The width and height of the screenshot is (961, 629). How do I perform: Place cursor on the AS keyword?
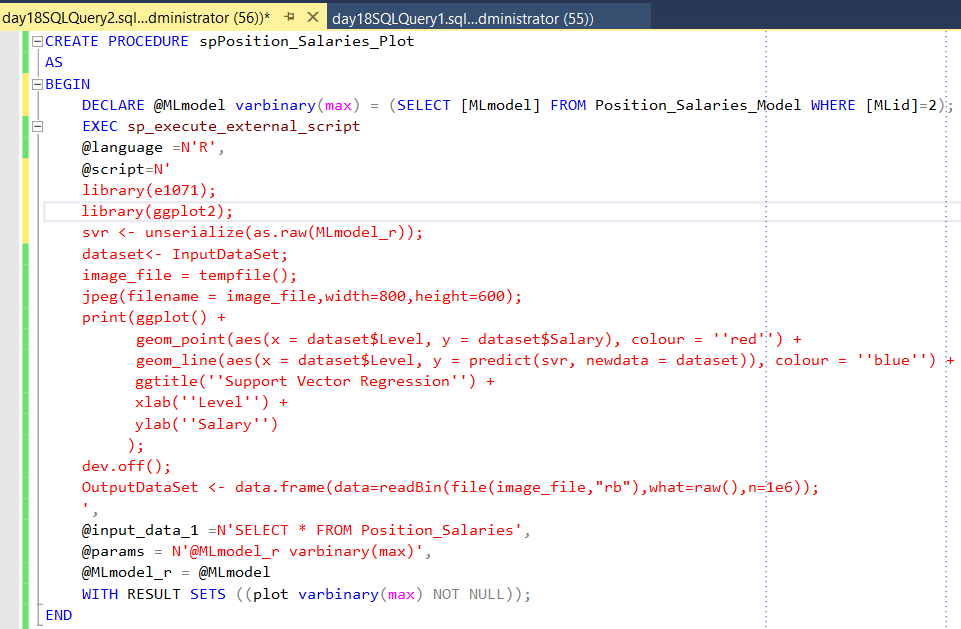point(54,63)
